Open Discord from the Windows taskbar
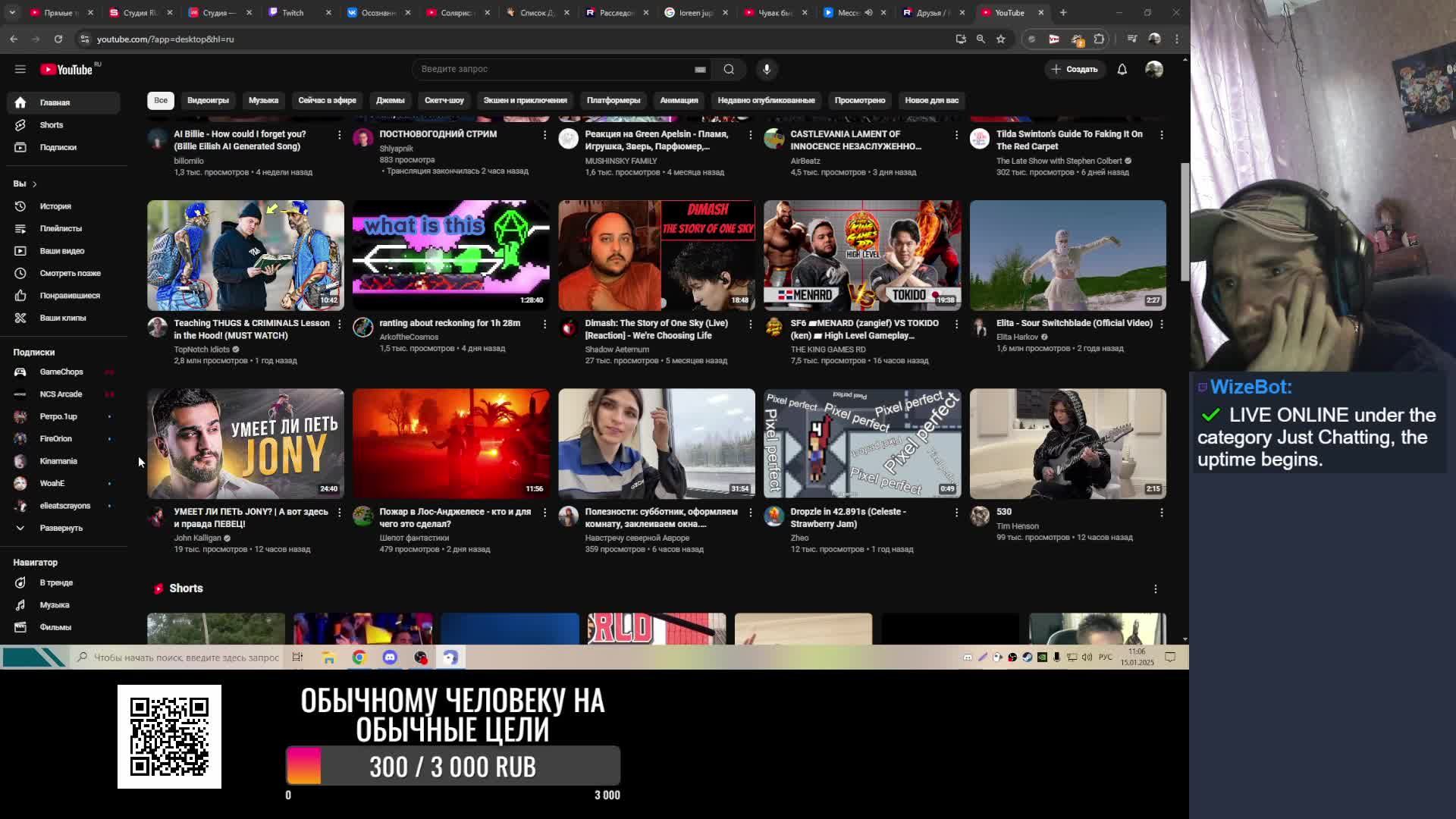 (x=390, y=657)
